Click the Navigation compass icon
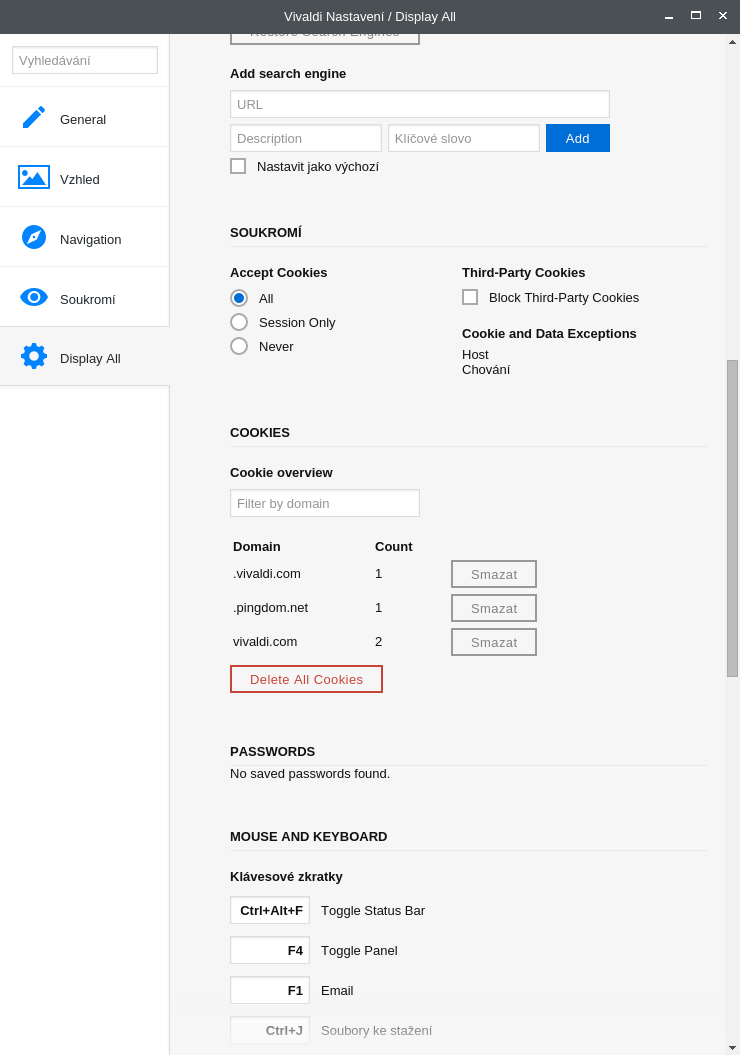 (34, 237)
